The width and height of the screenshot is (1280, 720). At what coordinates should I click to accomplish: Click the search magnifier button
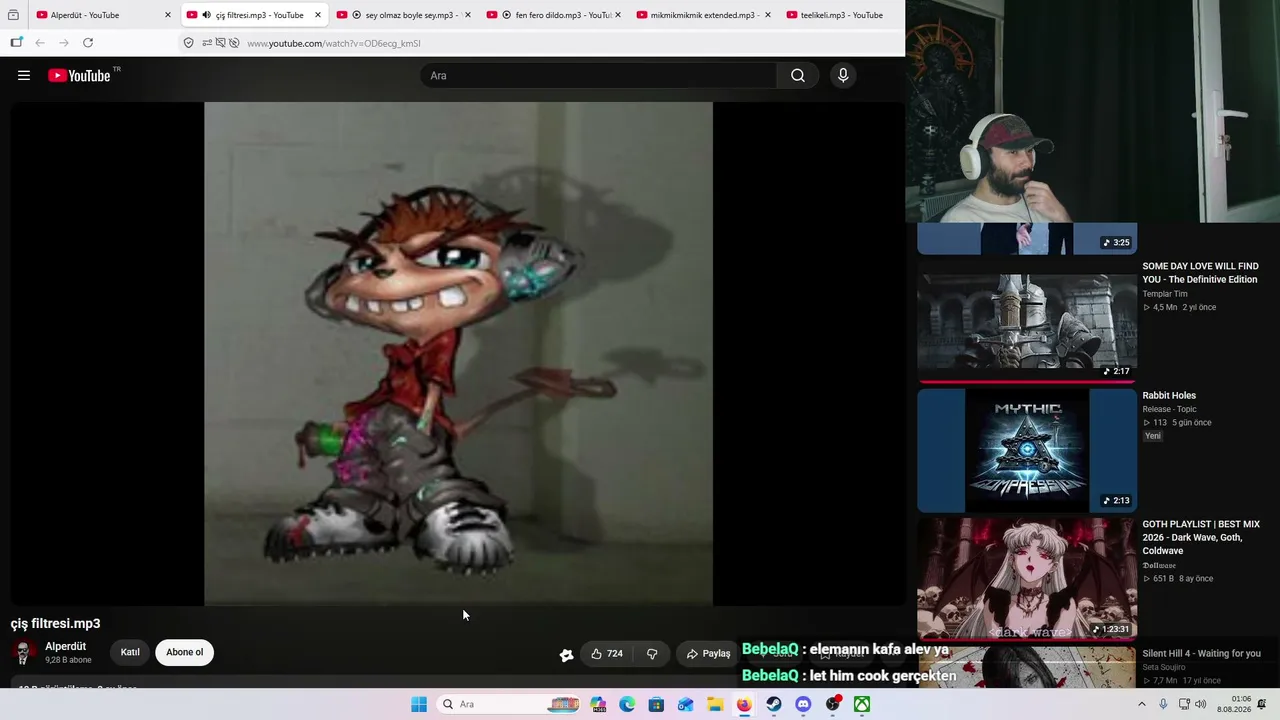click(x=798, y=75)
